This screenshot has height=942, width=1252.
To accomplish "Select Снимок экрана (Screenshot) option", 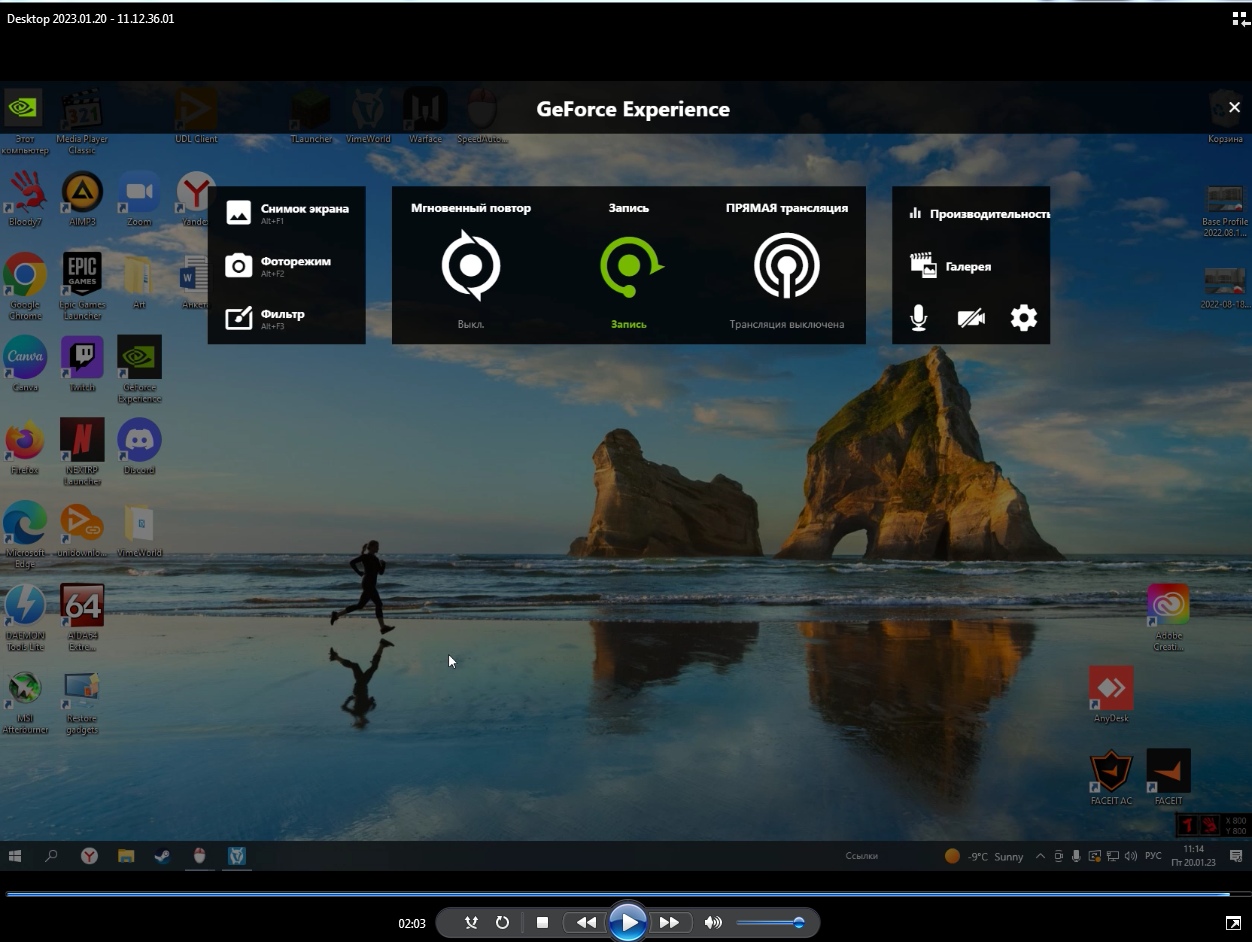I will tap(287, 212).
